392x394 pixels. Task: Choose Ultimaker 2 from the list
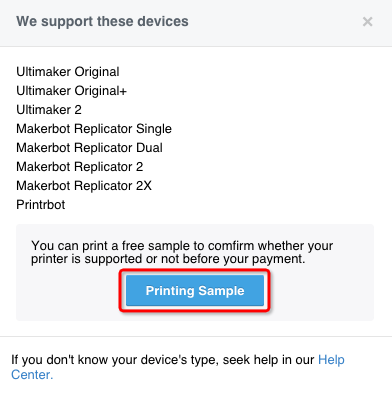click(x=49, y=110)
